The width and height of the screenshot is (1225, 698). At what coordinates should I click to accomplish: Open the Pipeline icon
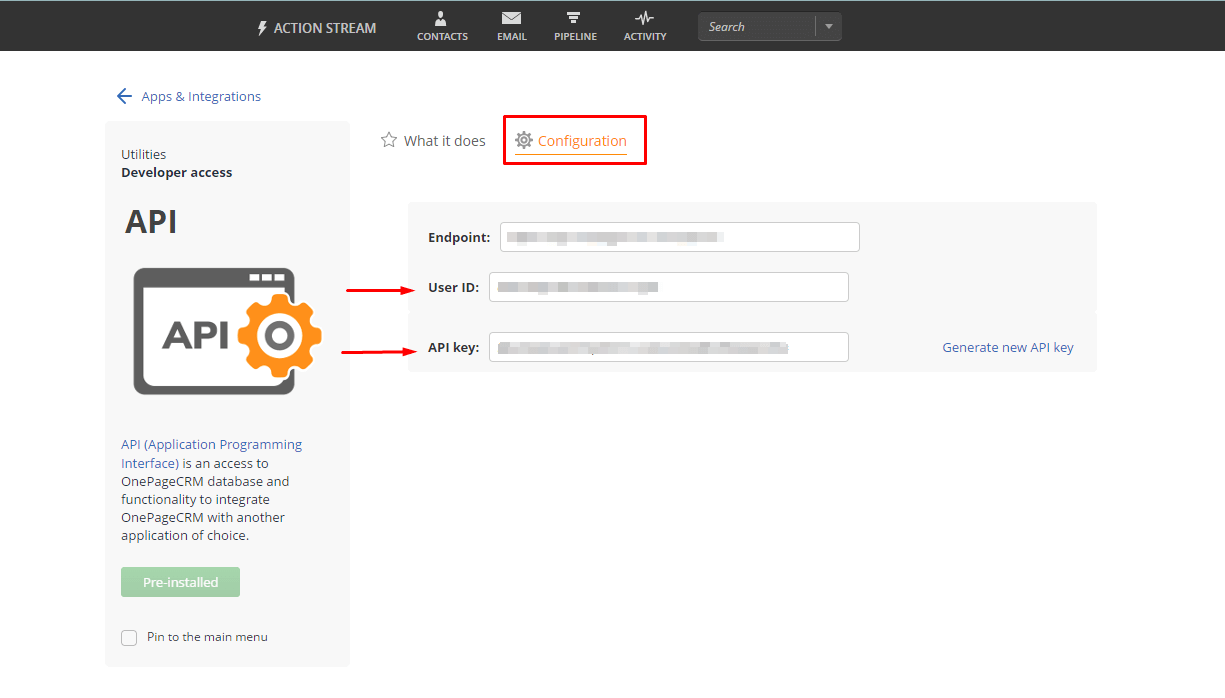[575, 18]
